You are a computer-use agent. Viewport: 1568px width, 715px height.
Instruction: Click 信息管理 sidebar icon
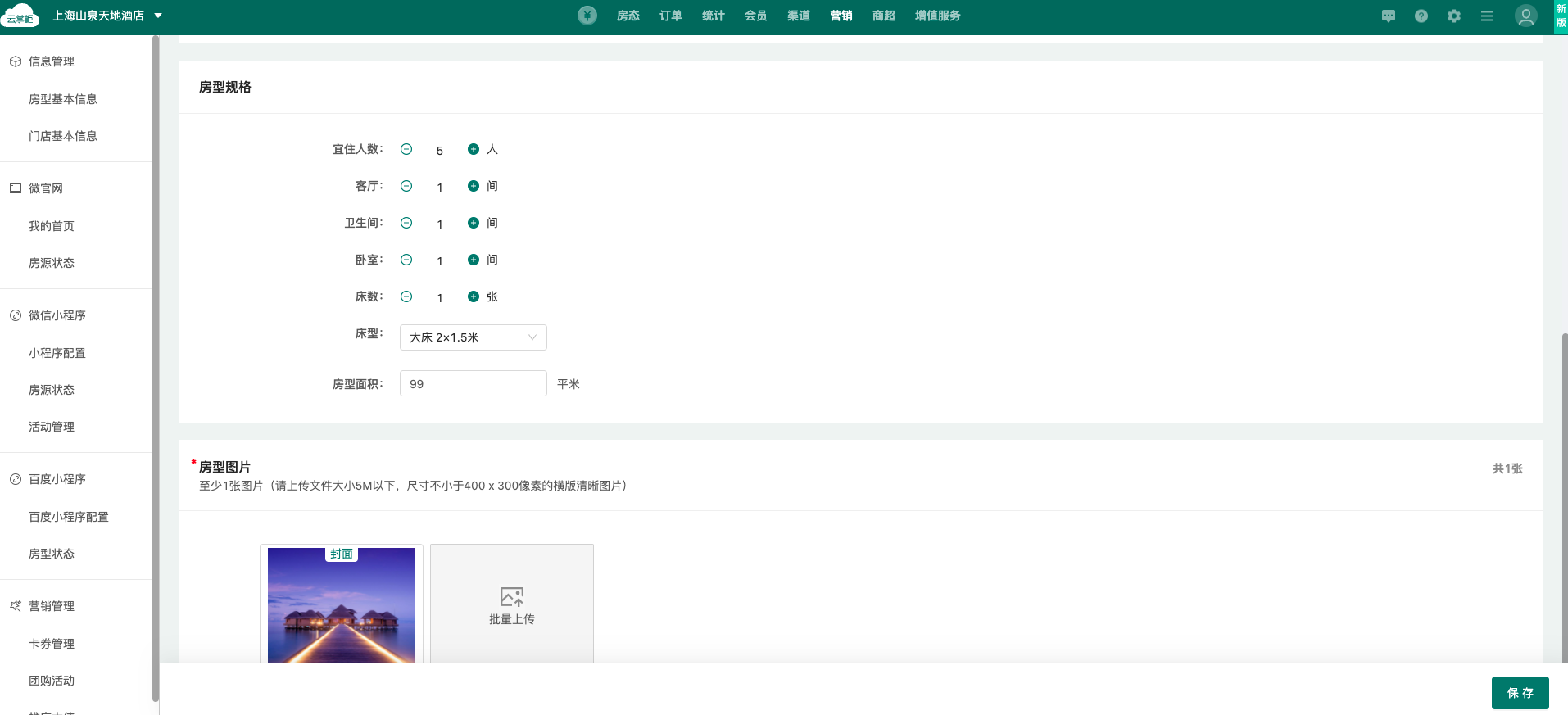coord(16,61)
